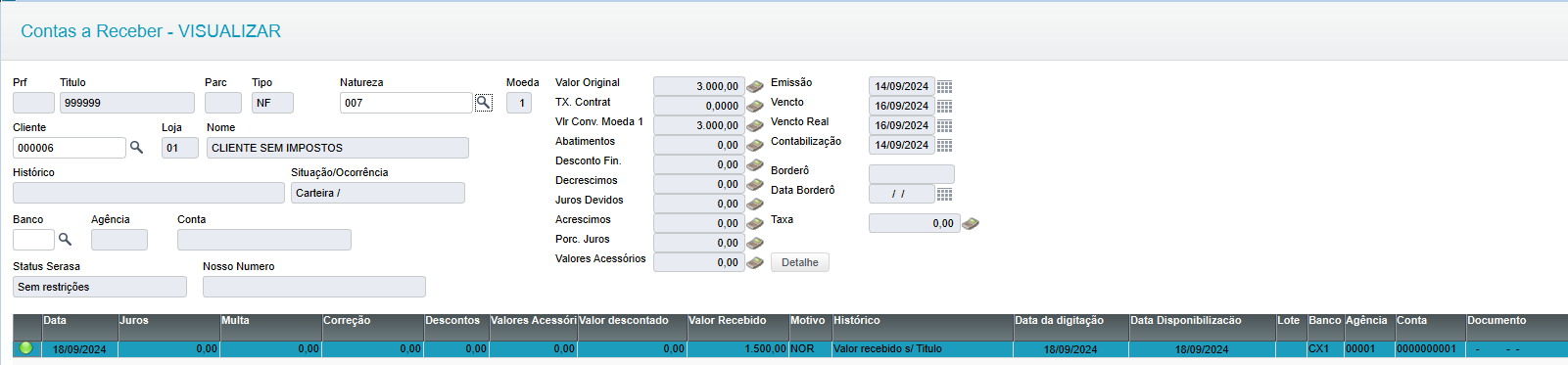Open the Natureza lookup magnifier
This screenshot has width=1568, height=365.
click(x=484, y=103)
